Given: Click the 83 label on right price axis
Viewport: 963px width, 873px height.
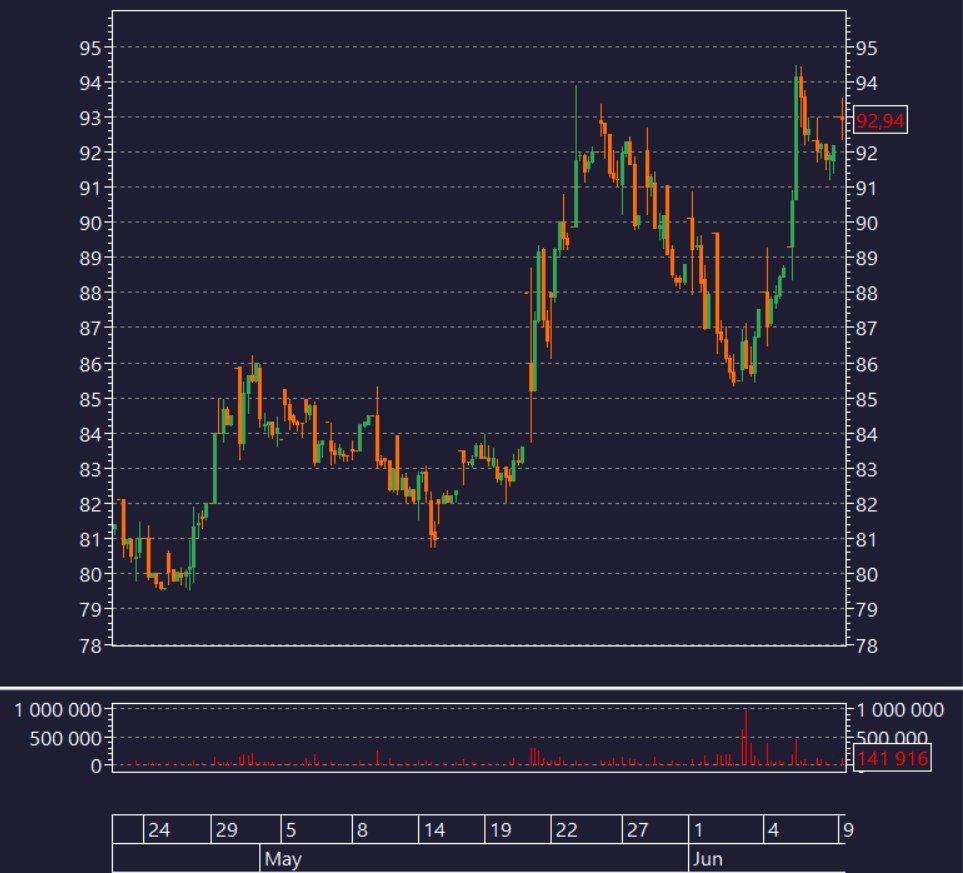Looking at the screenshot, I should point(866,469).
